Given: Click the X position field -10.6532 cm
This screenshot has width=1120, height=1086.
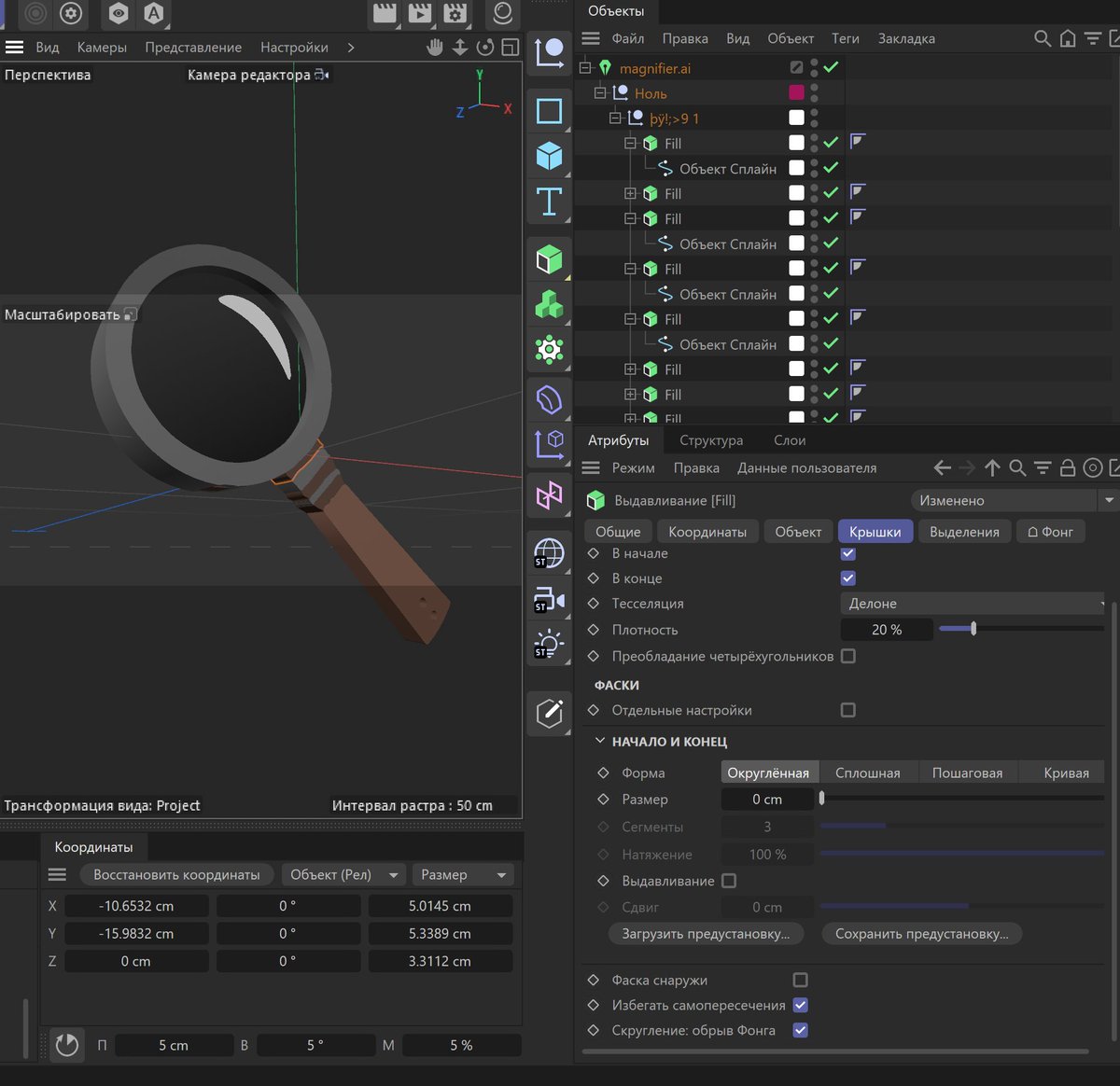Looking at the screenshot, I should 136,906.
